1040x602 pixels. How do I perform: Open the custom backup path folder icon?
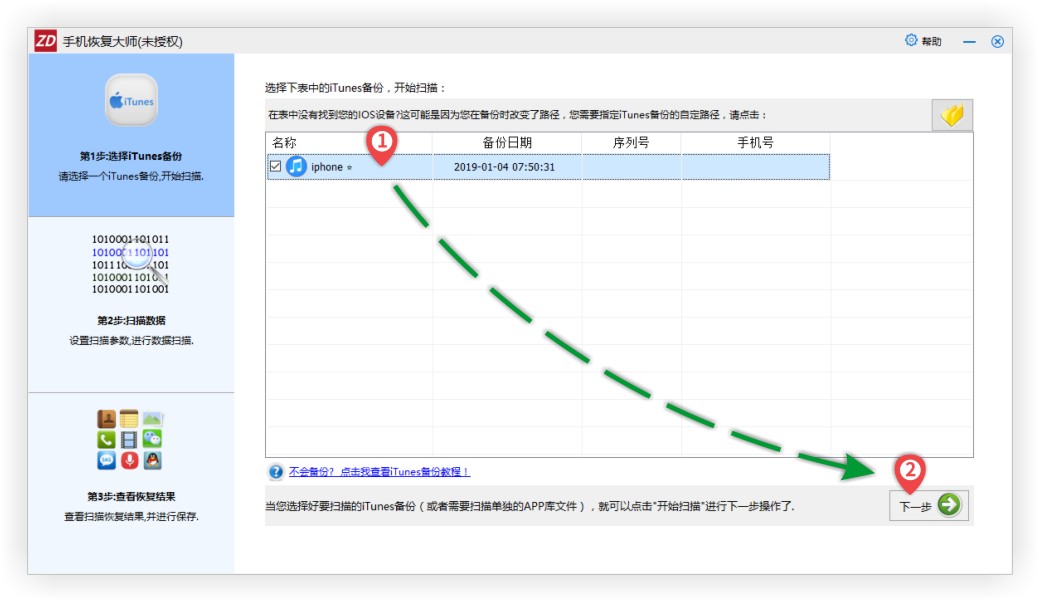tap(952, 115)
